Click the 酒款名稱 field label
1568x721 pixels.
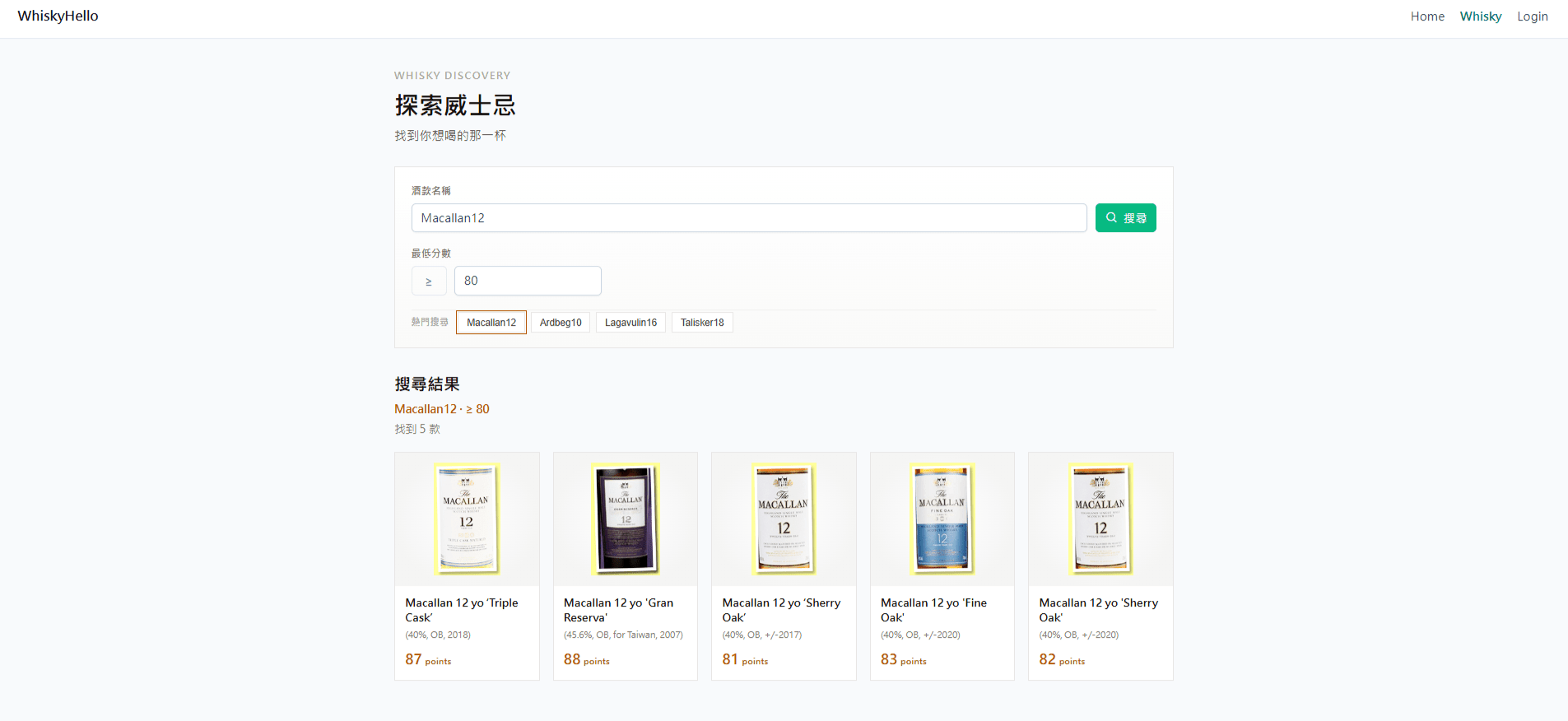pos(431,190)
